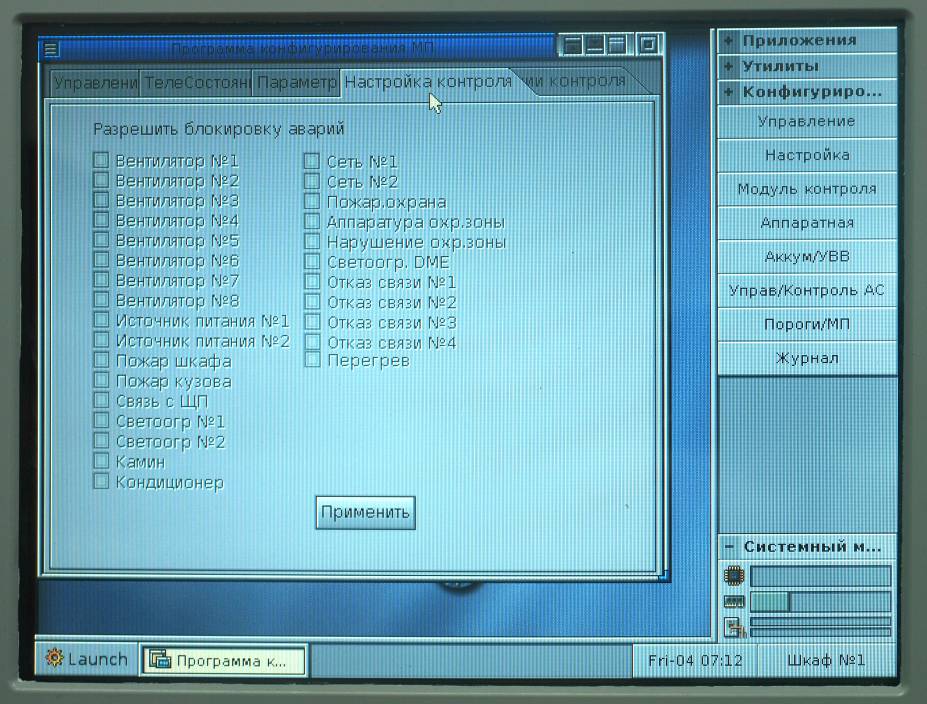
Task: Toggle the Конфигуриро... section expander
Action: pyautogui.click(x=728, y=92)
